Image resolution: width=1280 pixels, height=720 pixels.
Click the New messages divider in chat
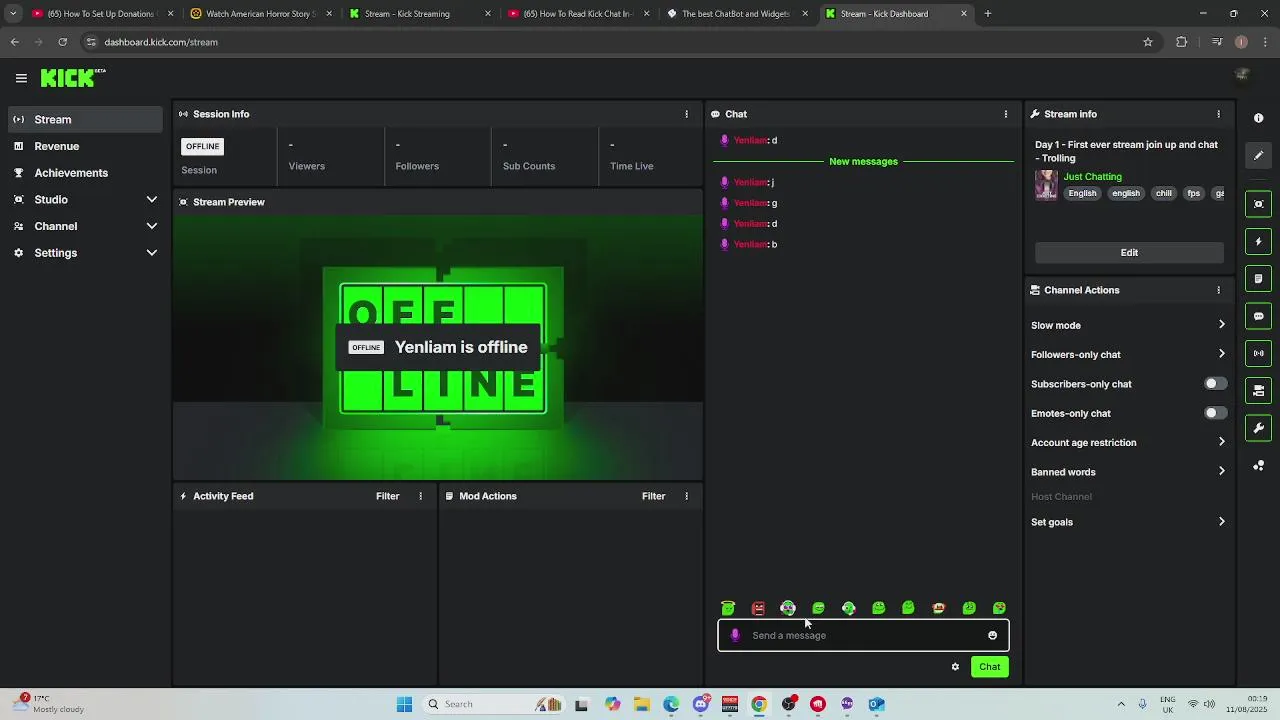(863, 161)
